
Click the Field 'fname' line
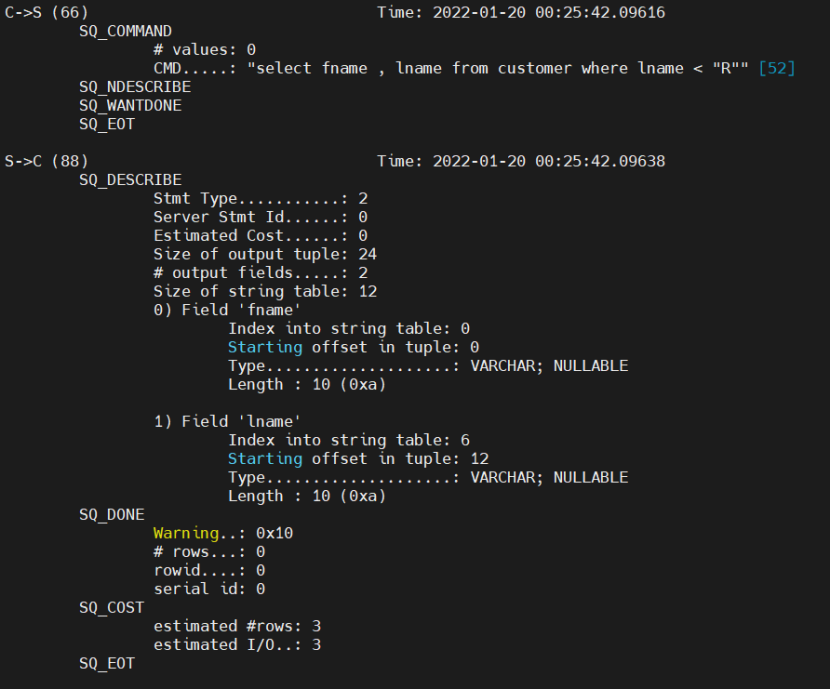pyautogui.click(x=227, y=310)
